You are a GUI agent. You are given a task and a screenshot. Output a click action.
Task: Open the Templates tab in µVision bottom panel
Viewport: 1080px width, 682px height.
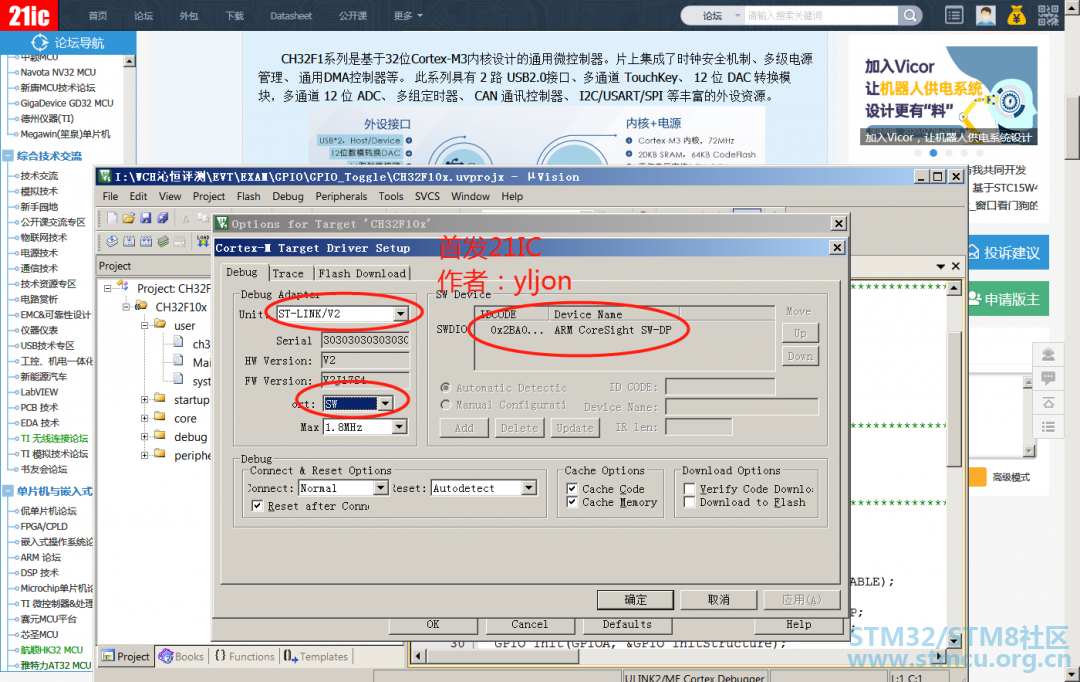(315, 657)
